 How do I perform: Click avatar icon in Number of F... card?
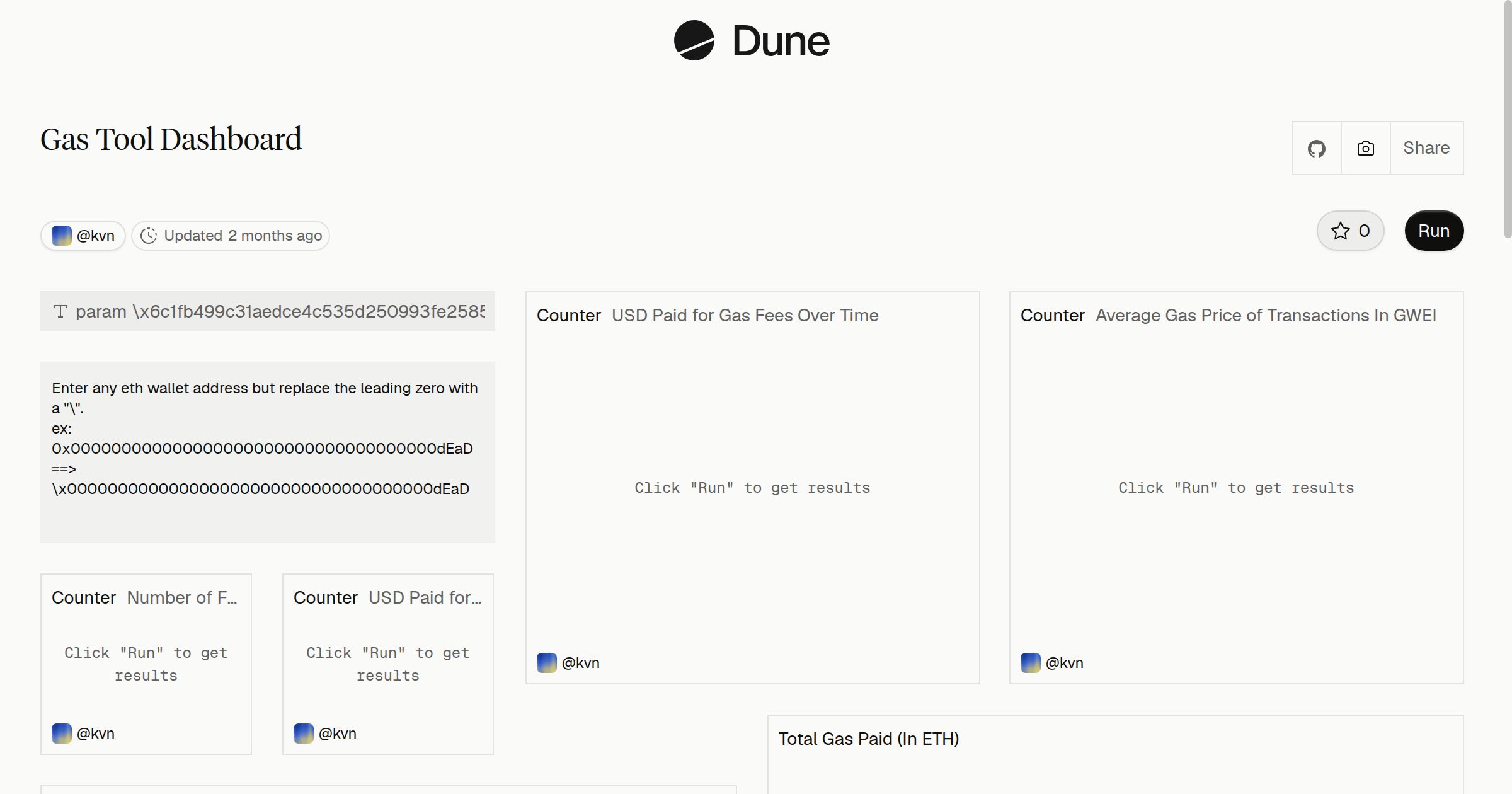62,734
